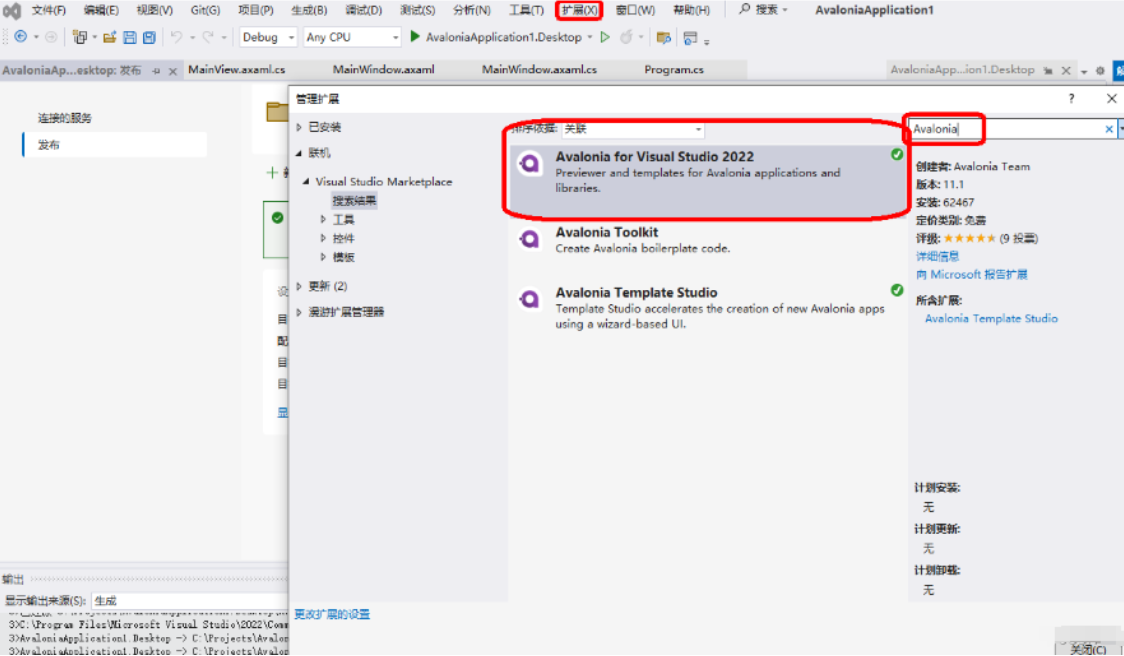
Task: Click report extension to Microsoft link
Action: [972, 275]
